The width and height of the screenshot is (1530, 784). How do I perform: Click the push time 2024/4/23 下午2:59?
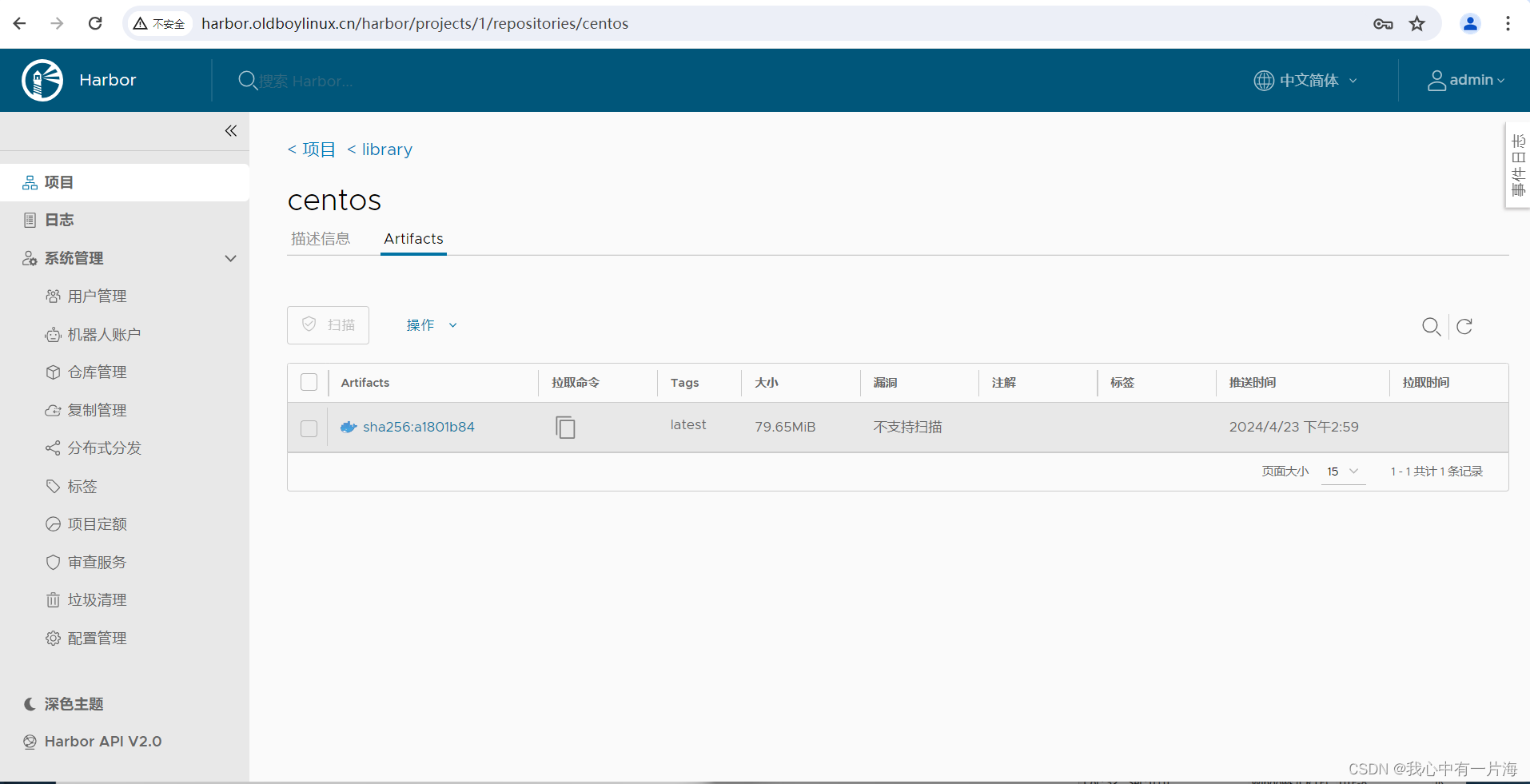(x=1293, y=428)
